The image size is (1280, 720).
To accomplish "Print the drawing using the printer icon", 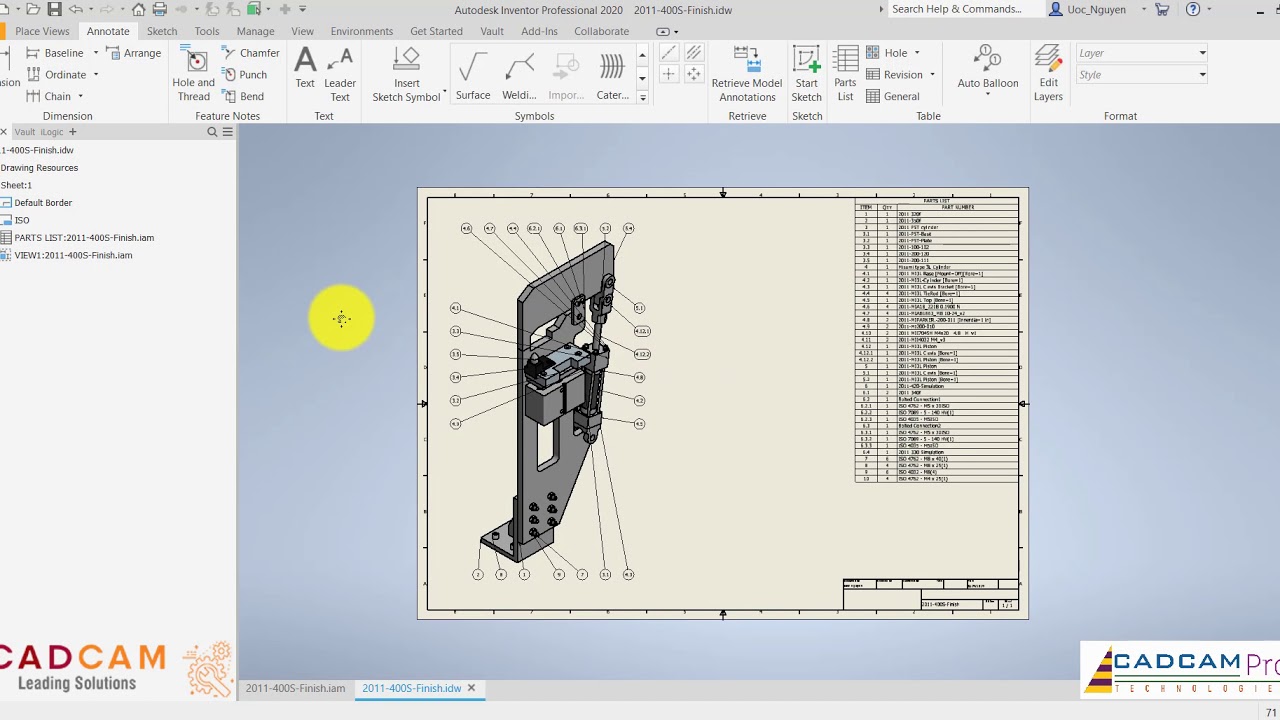I will 159,9.
